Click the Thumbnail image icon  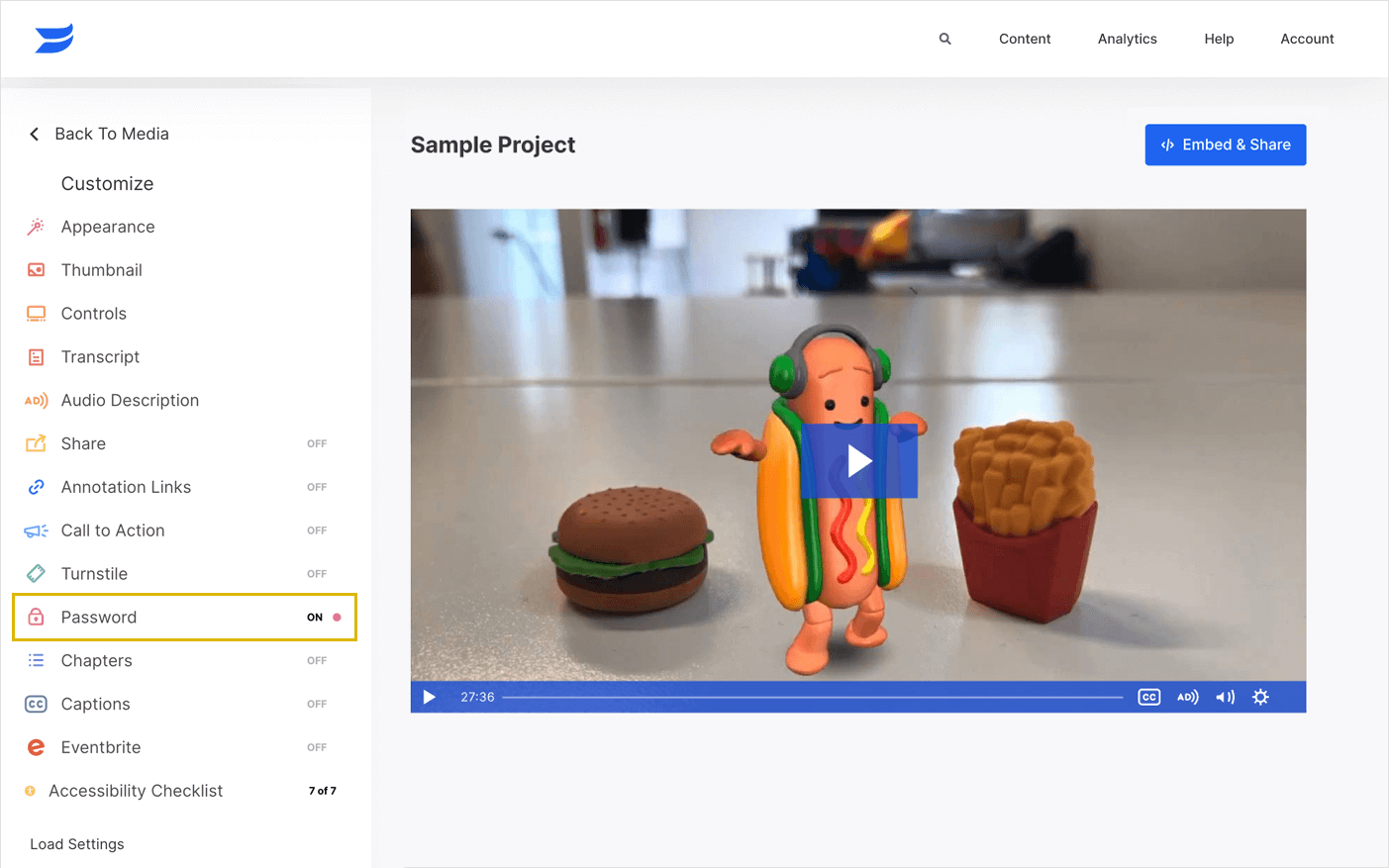pyautogui.click(x=36, y=270)
